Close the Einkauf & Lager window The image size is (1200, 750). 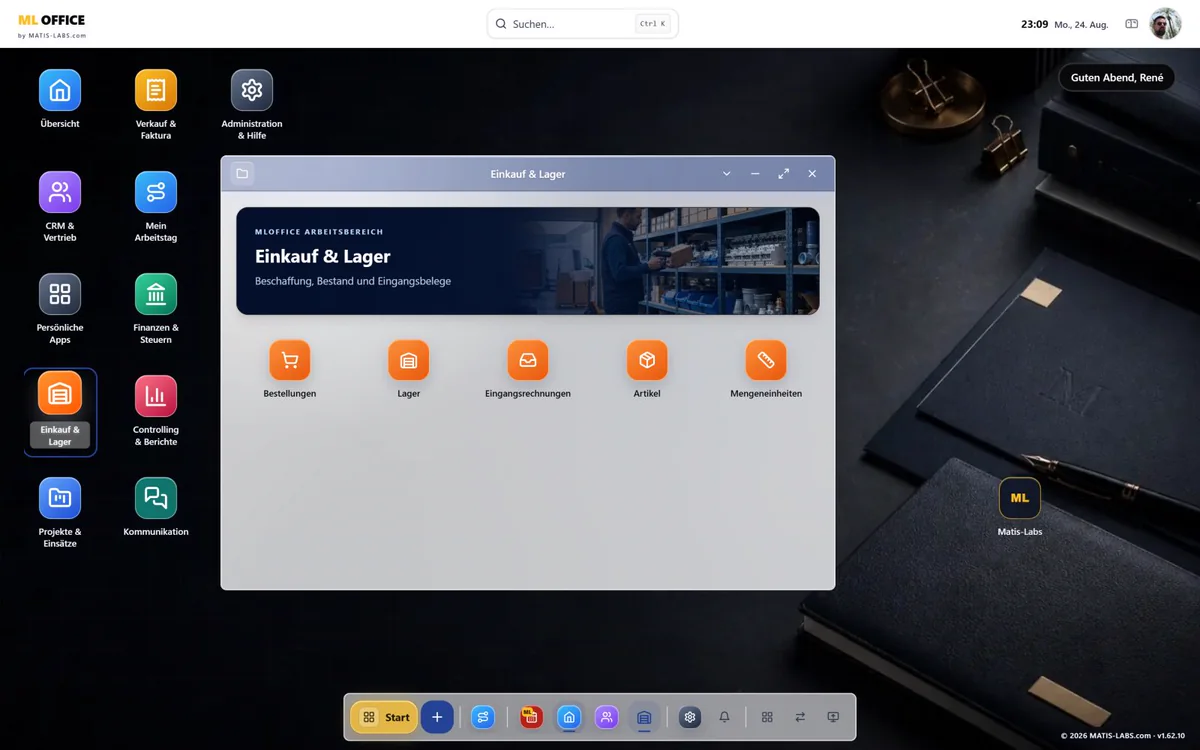coord(812,174)
